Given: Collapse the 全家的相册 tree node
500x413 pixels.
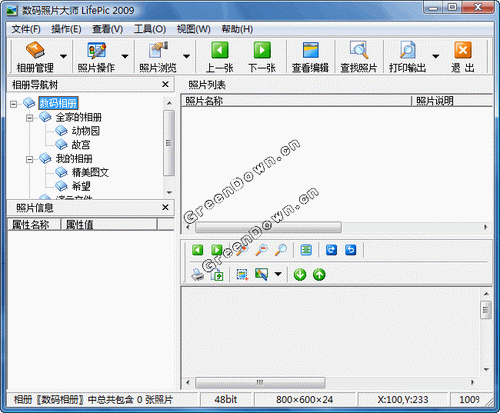Looking at the screenshot, I should [x=30, y=118].
